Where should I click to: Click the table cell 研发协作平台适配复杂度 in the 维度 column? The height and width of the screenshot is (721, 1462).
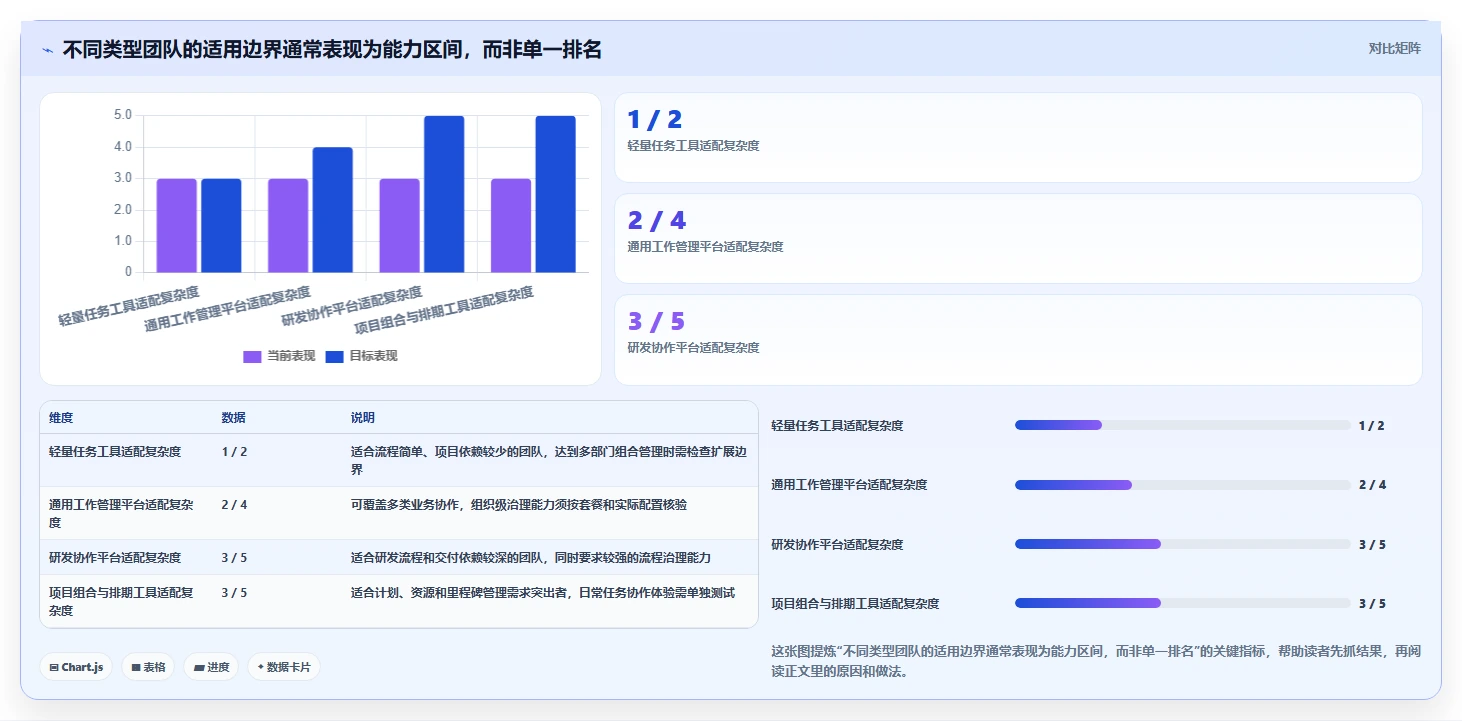pos(115,558)
